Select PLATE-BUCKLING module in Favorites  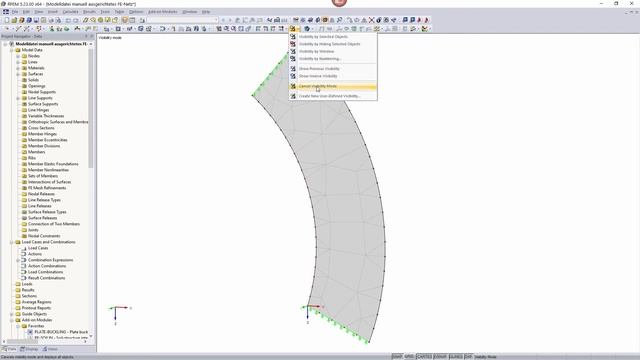point(61,332)
